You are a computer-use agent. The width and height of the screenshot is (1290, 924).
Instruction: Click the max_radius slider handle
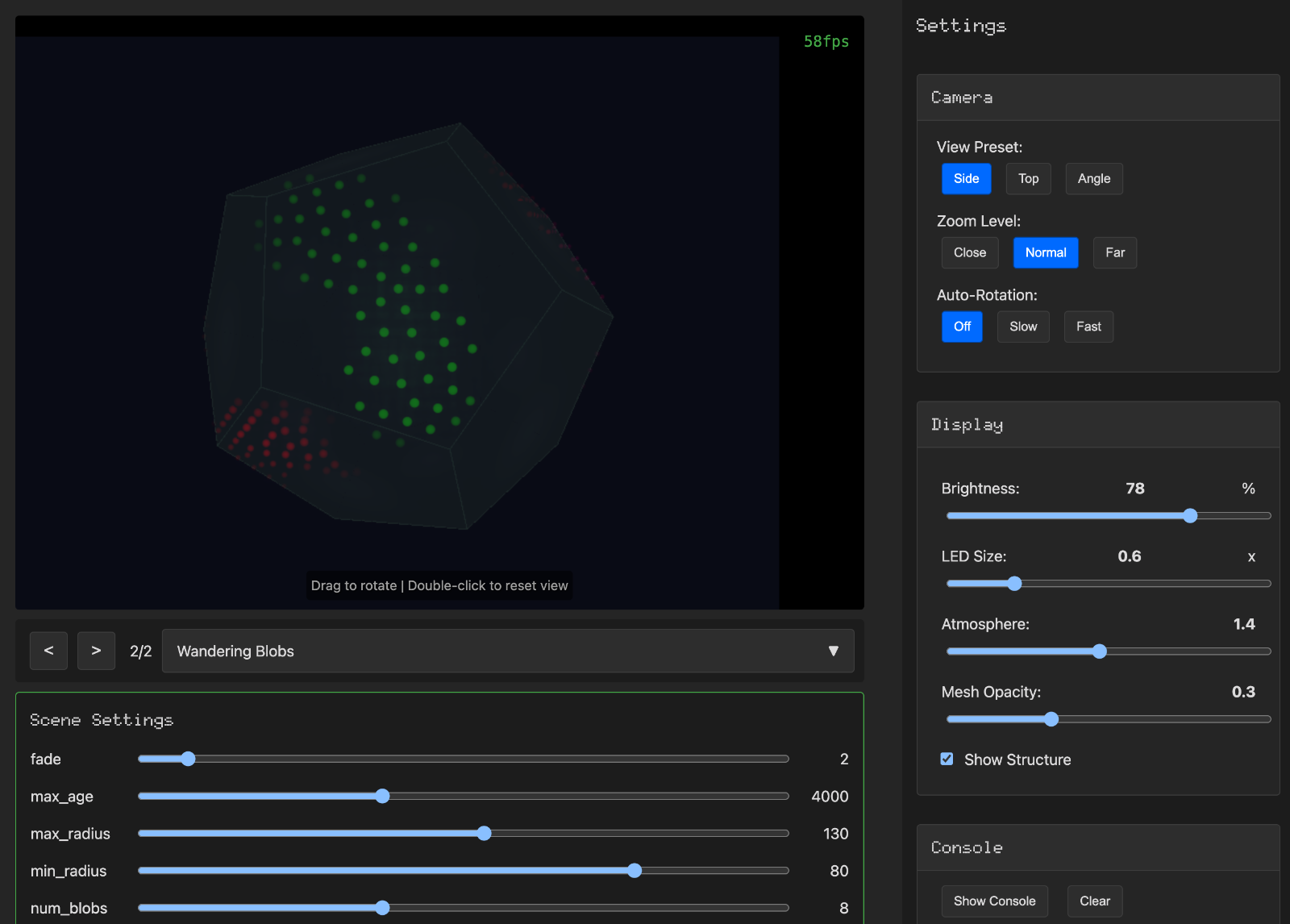(484, 834)
